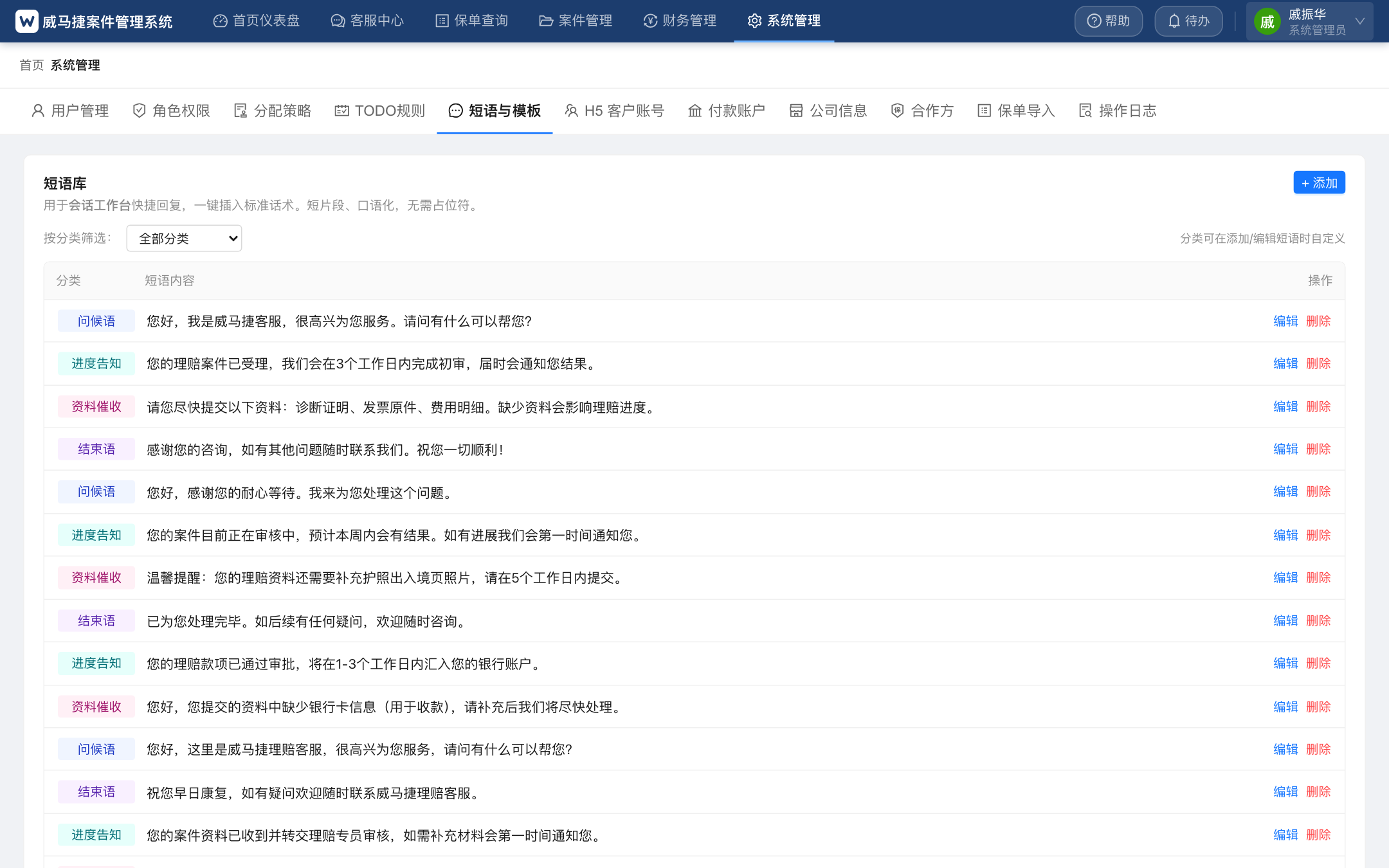The width and height of the screenshot is (1389, 868).
Task: Click the H5 客户账号 user icon
Action: 571,111
